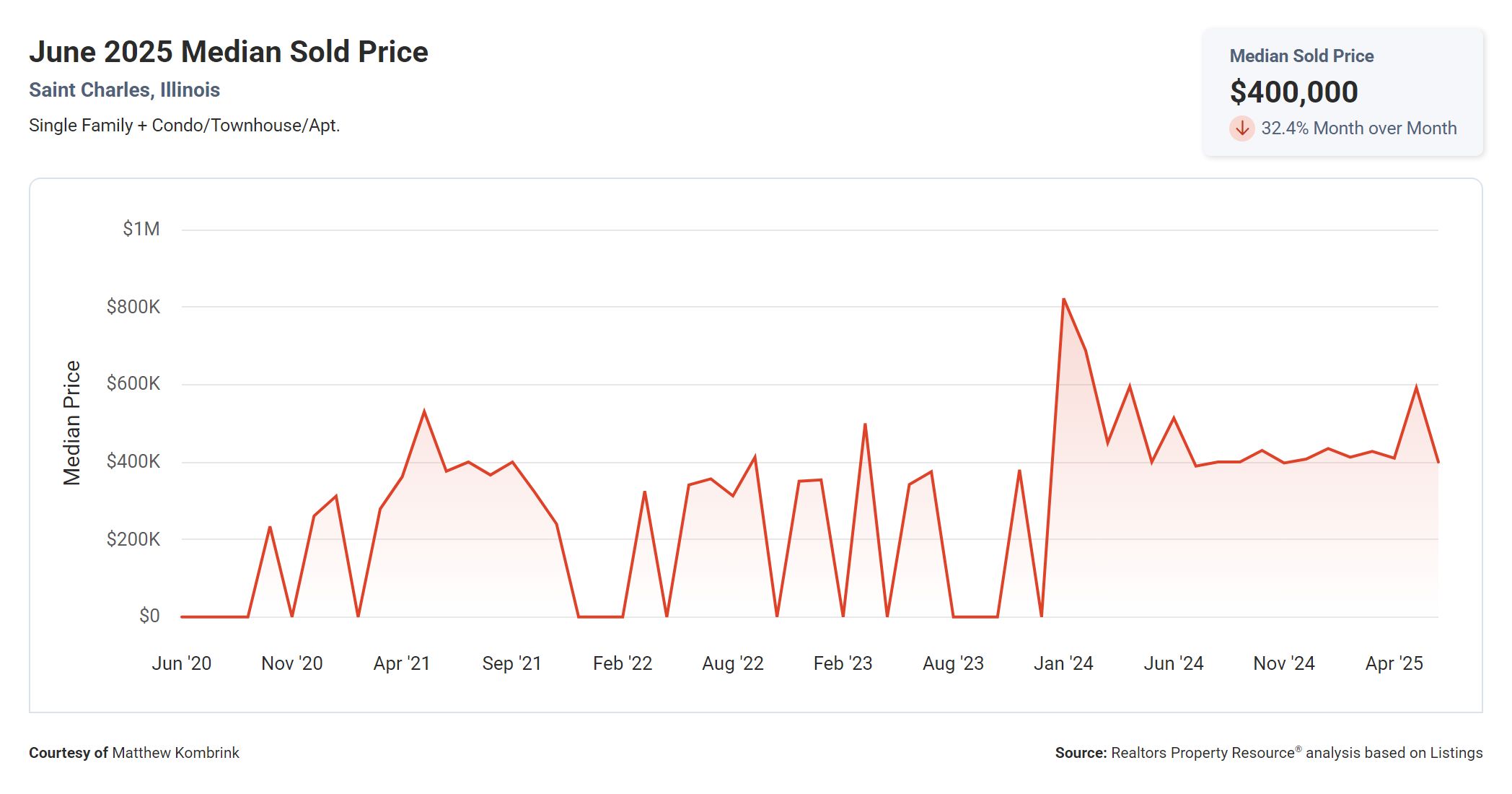Click the 32.4% Month over Month text

click(1358, 128)
